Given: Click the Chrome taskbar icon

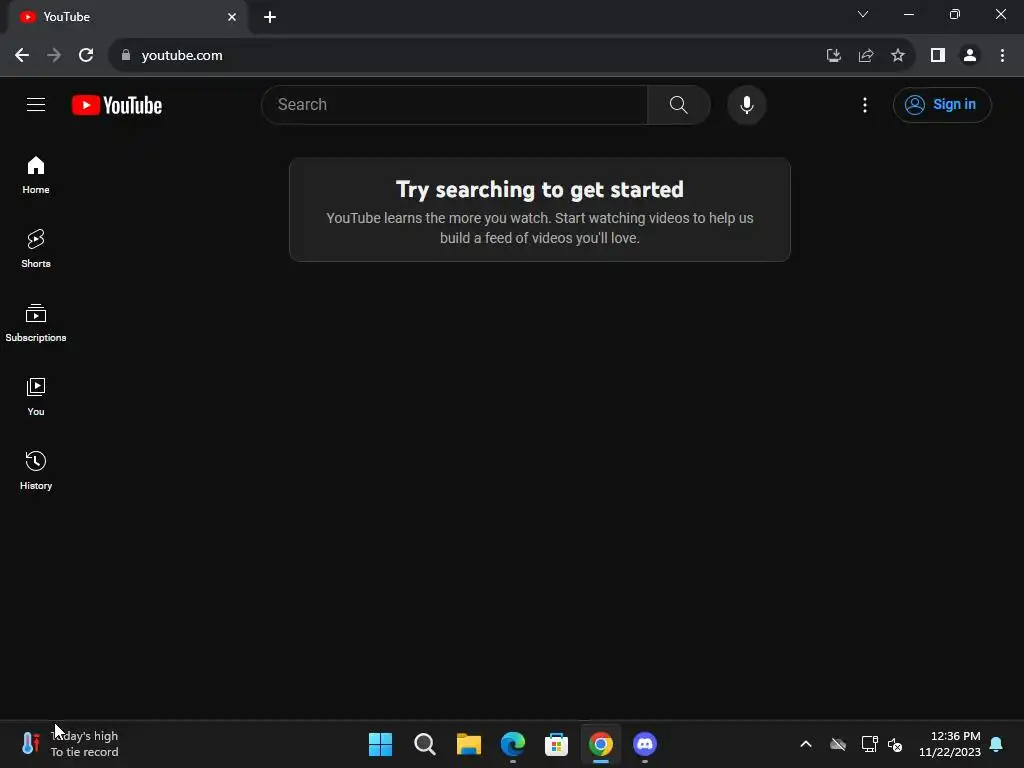Looking at the screenshot, I should tap(601, 744).
